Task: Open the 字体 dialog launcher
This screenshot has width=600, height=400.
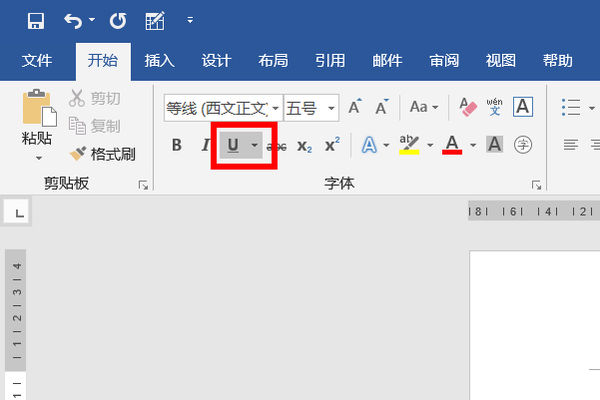Action: click(536, 185)
